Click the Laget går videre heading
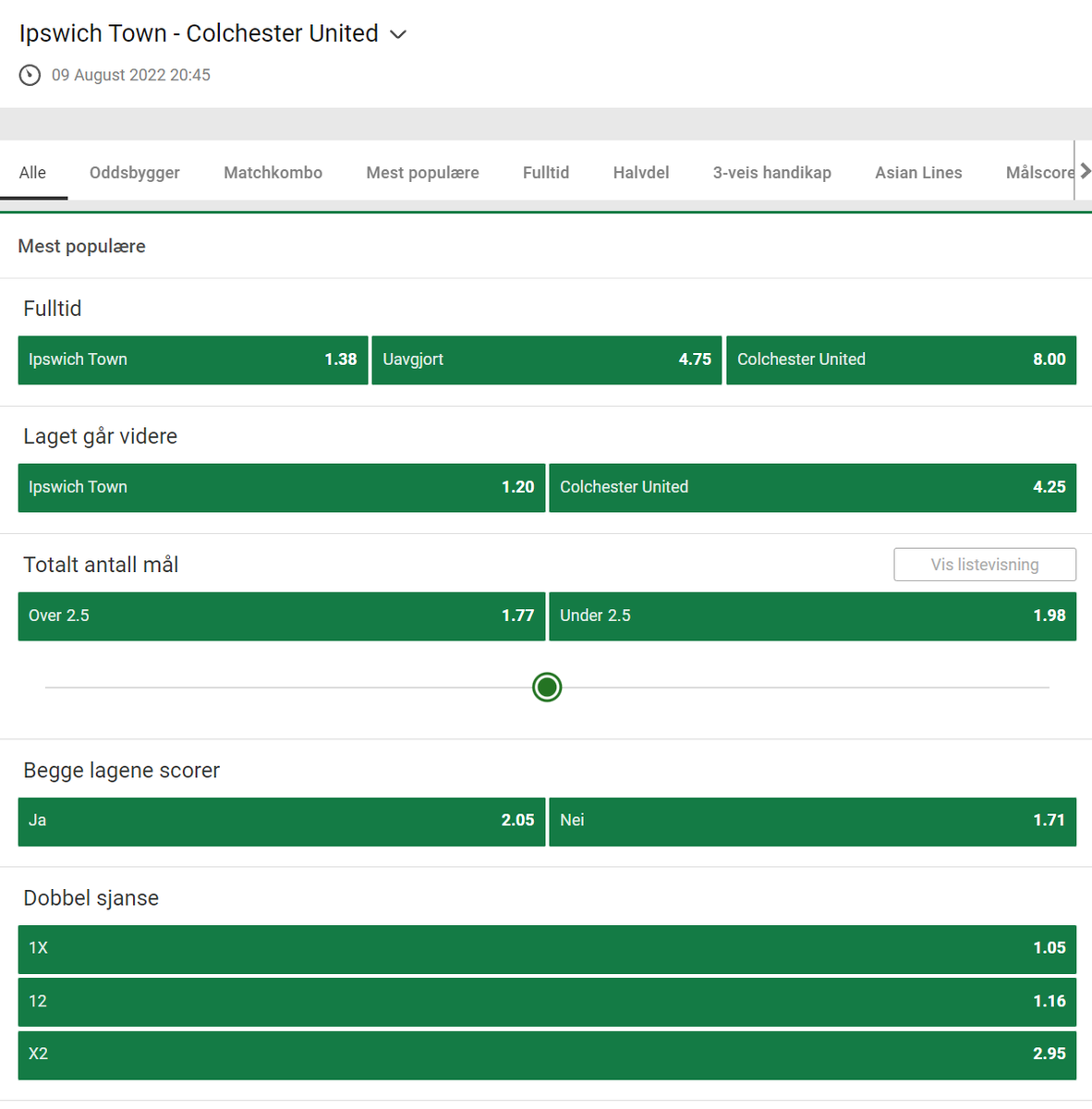Viewport: 1092px width, 1109px height. coord(101,436)
